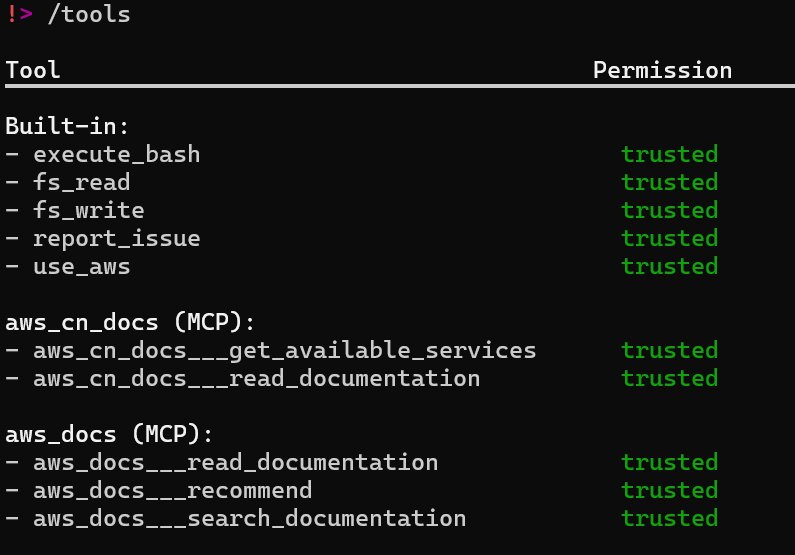Click the Built-in section heading
The image size is (795, 555).
point(67,126)
